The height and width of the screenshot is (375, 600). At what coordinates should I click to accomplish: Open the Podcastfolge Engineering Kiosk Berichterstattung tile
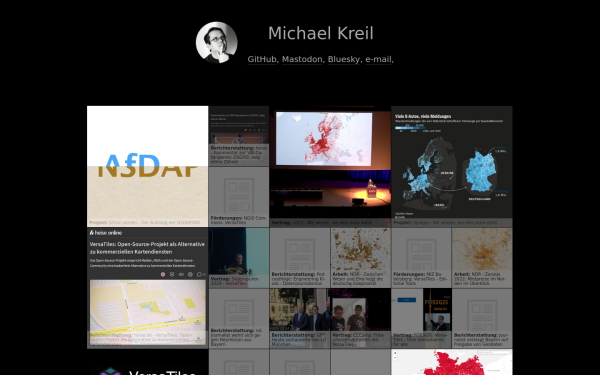300,258
